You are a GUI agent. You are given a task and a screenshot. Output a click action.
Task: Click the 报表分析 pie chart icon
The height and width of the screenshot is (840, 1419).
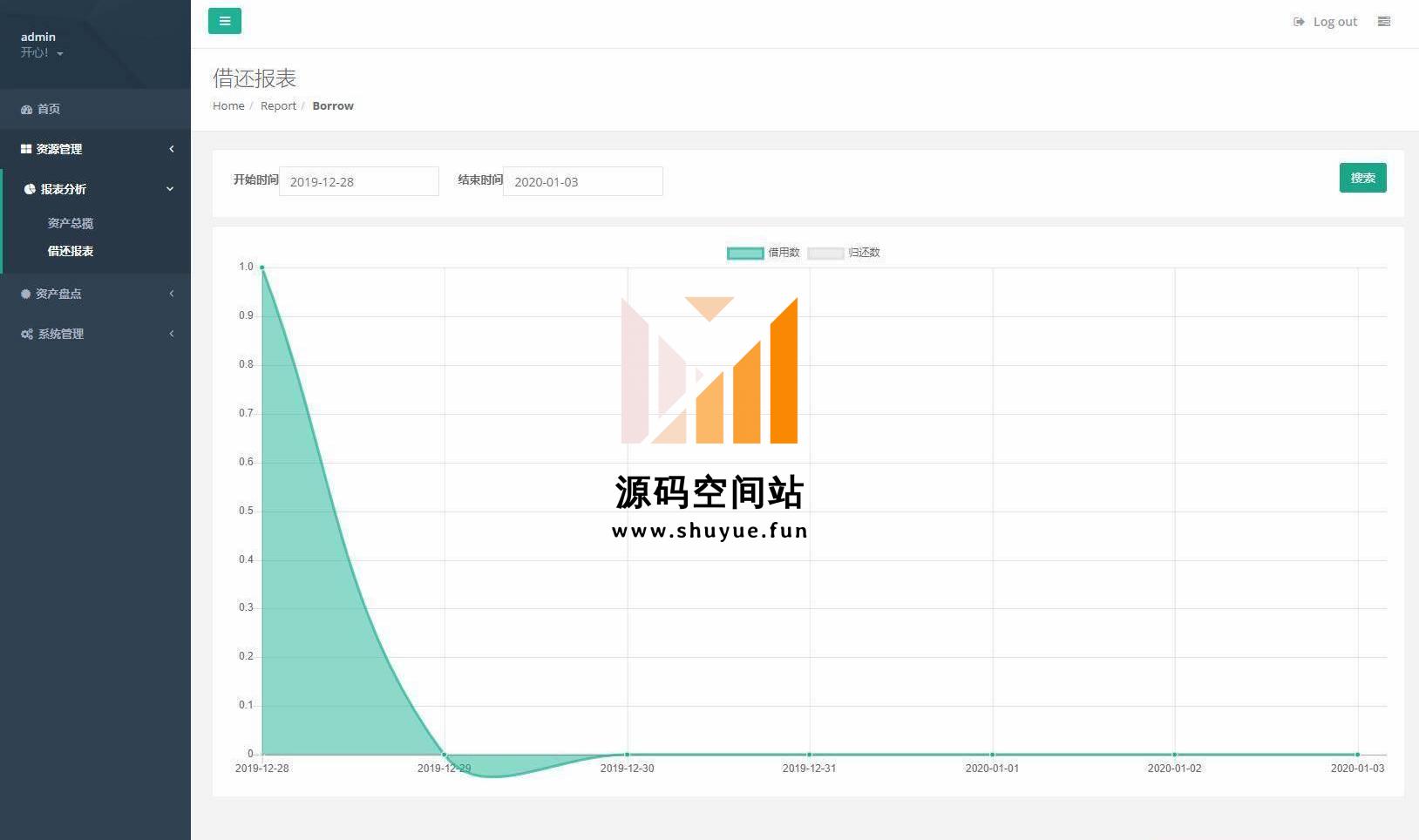pyautogui.click(x=30, y=189)
